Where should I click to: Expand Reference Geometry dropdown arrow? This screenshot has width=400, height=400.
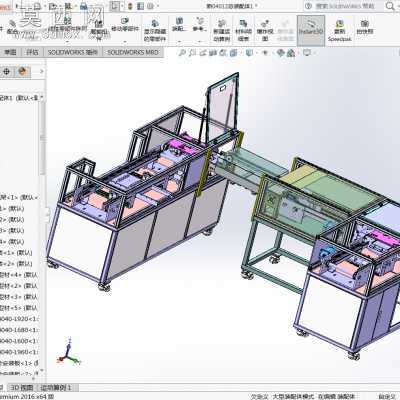(200, 42)
